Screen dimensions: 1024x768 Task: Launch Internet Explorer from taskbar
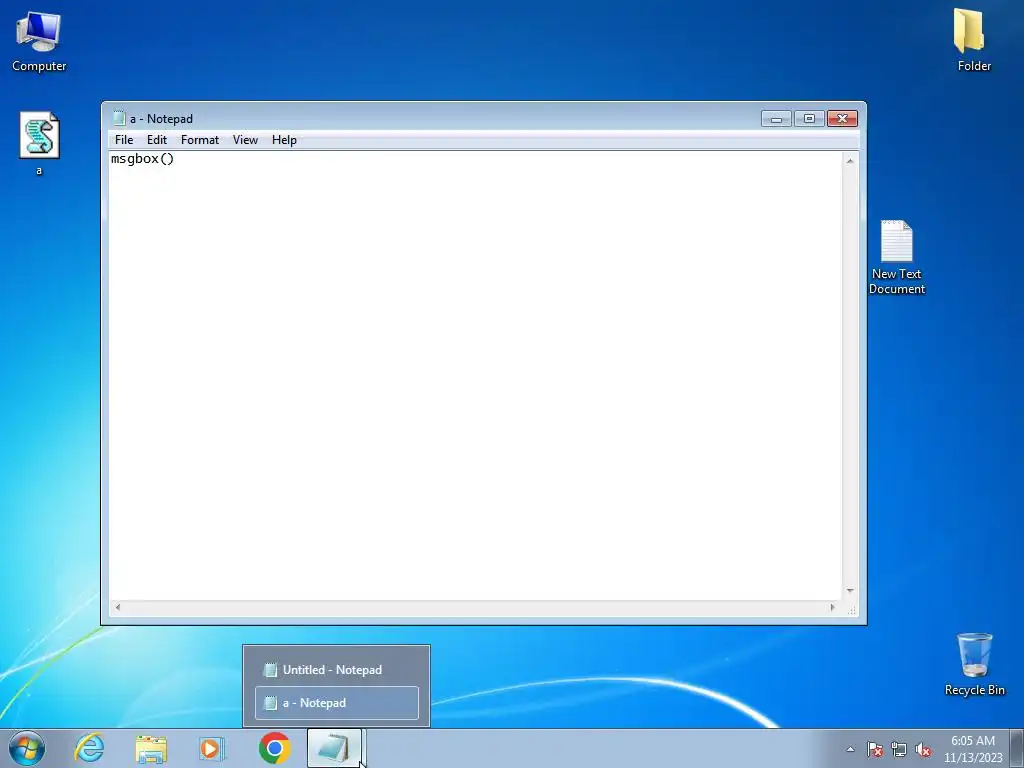coord(89,748)
